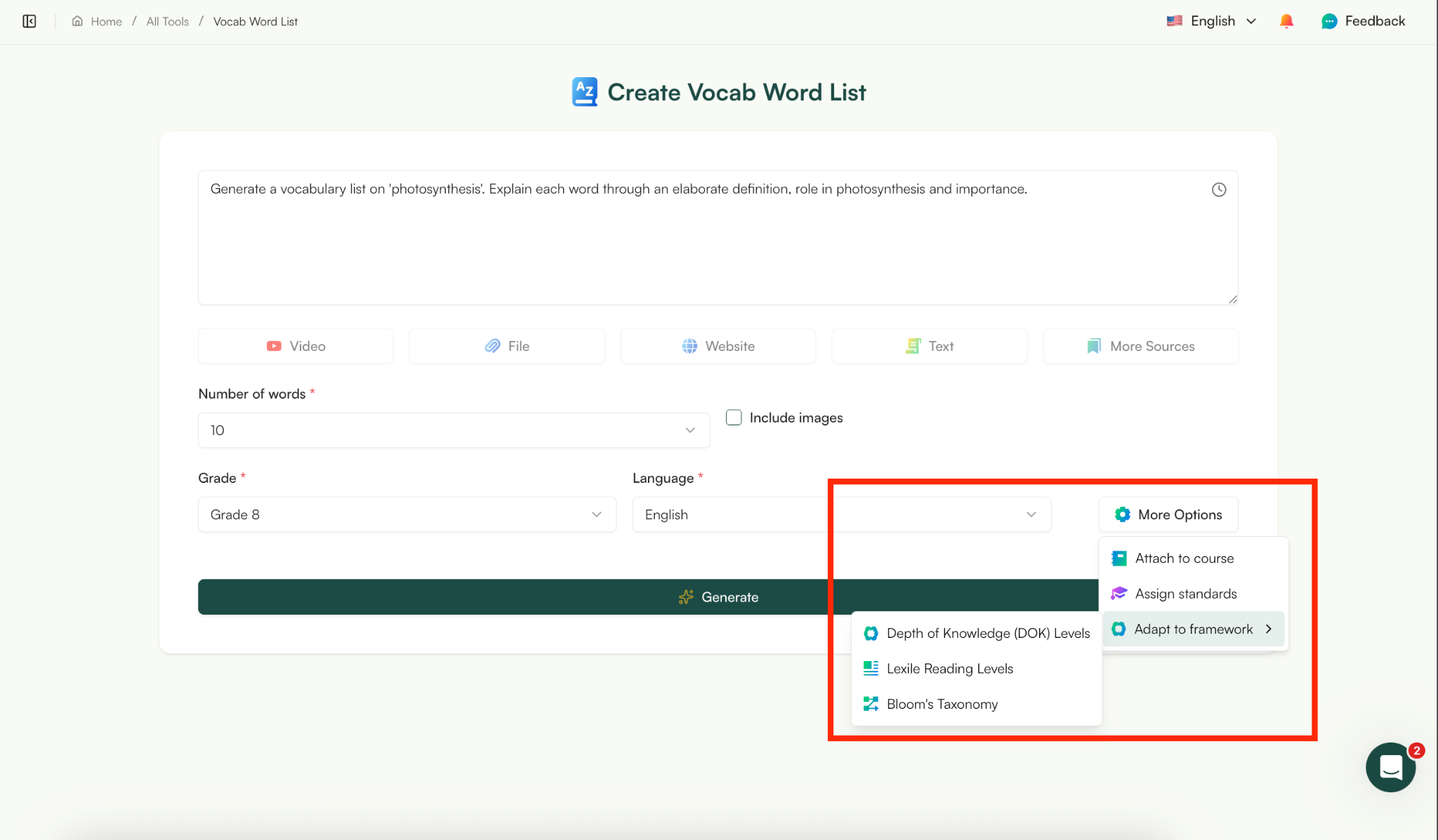View prompt history via the clock icon

(x=1218, y=189)
